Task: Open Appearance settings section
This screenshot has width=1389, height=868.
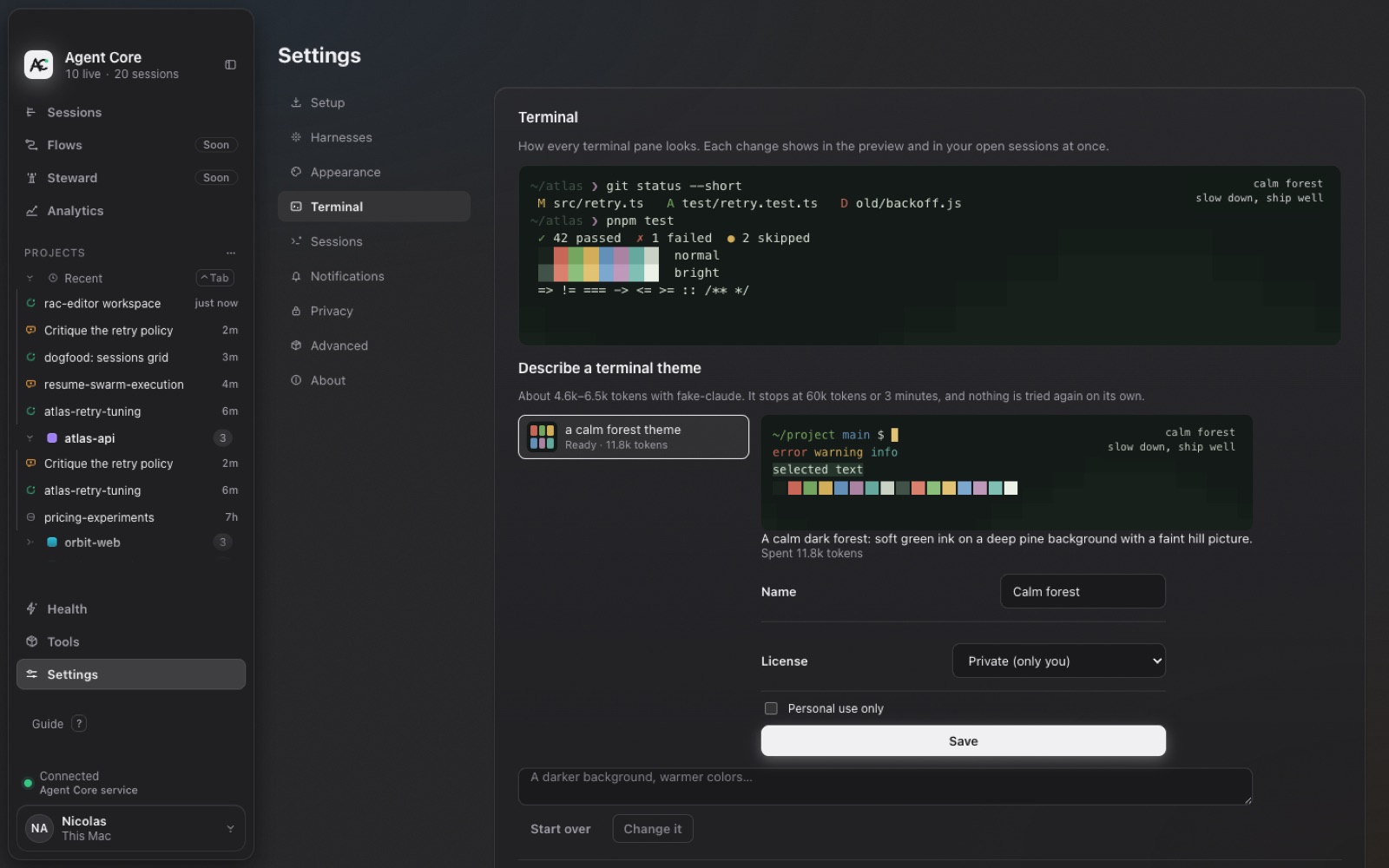Action: point(373,172)
